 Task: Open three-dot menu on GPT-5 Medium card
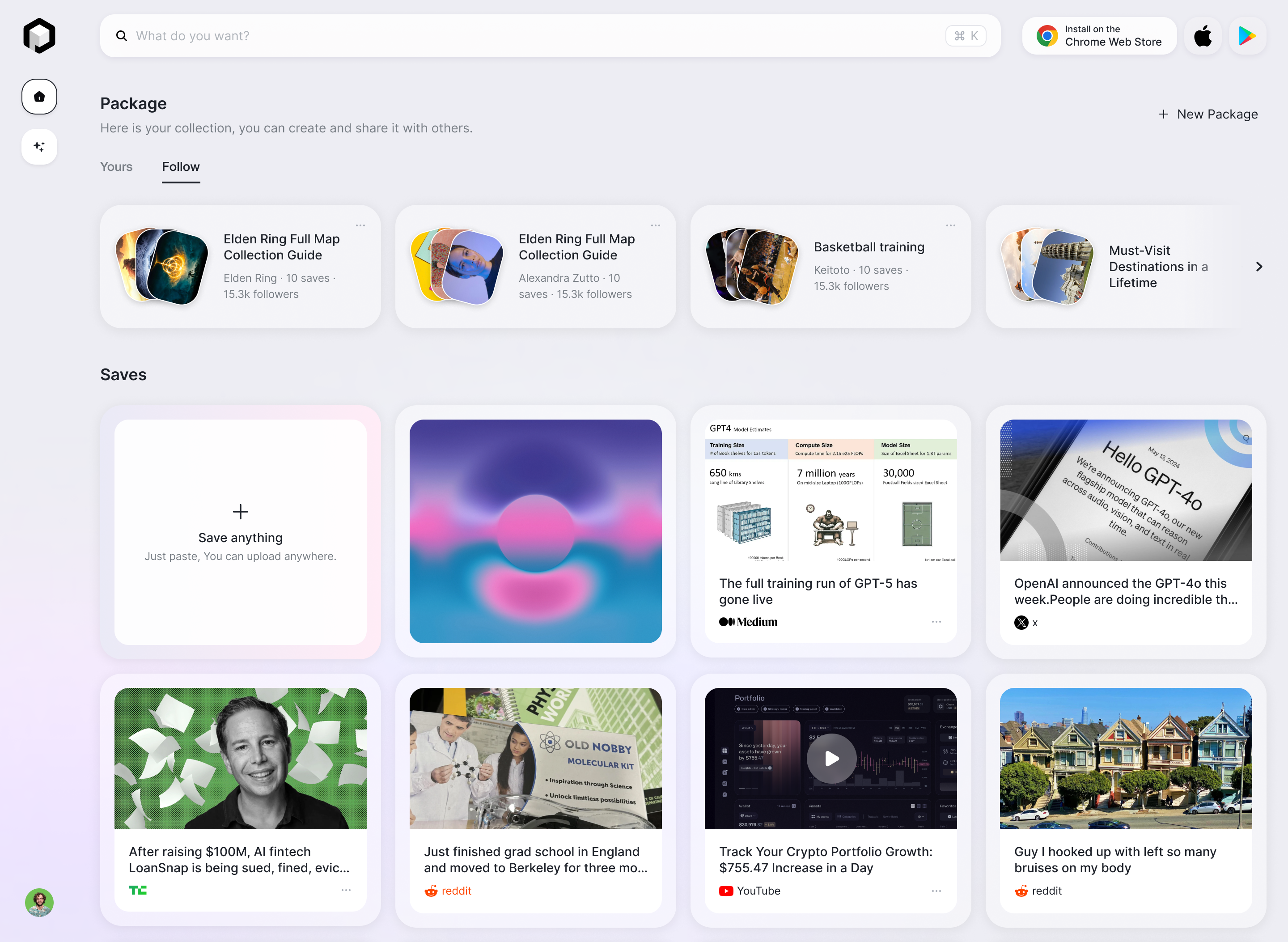(936, 622)
